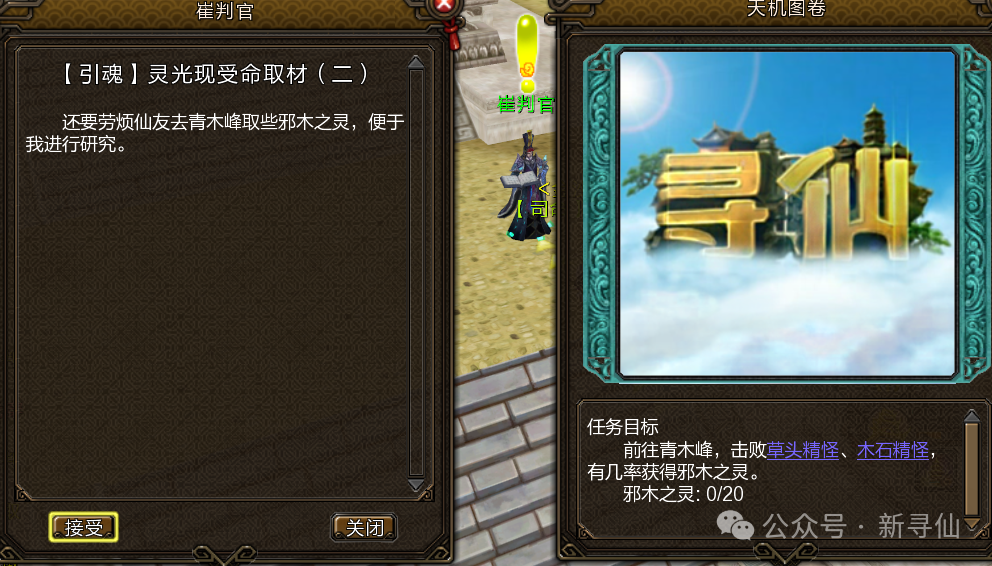Click the quest dialog scroll up arrow
992x566 pixels.
(416, 62)
